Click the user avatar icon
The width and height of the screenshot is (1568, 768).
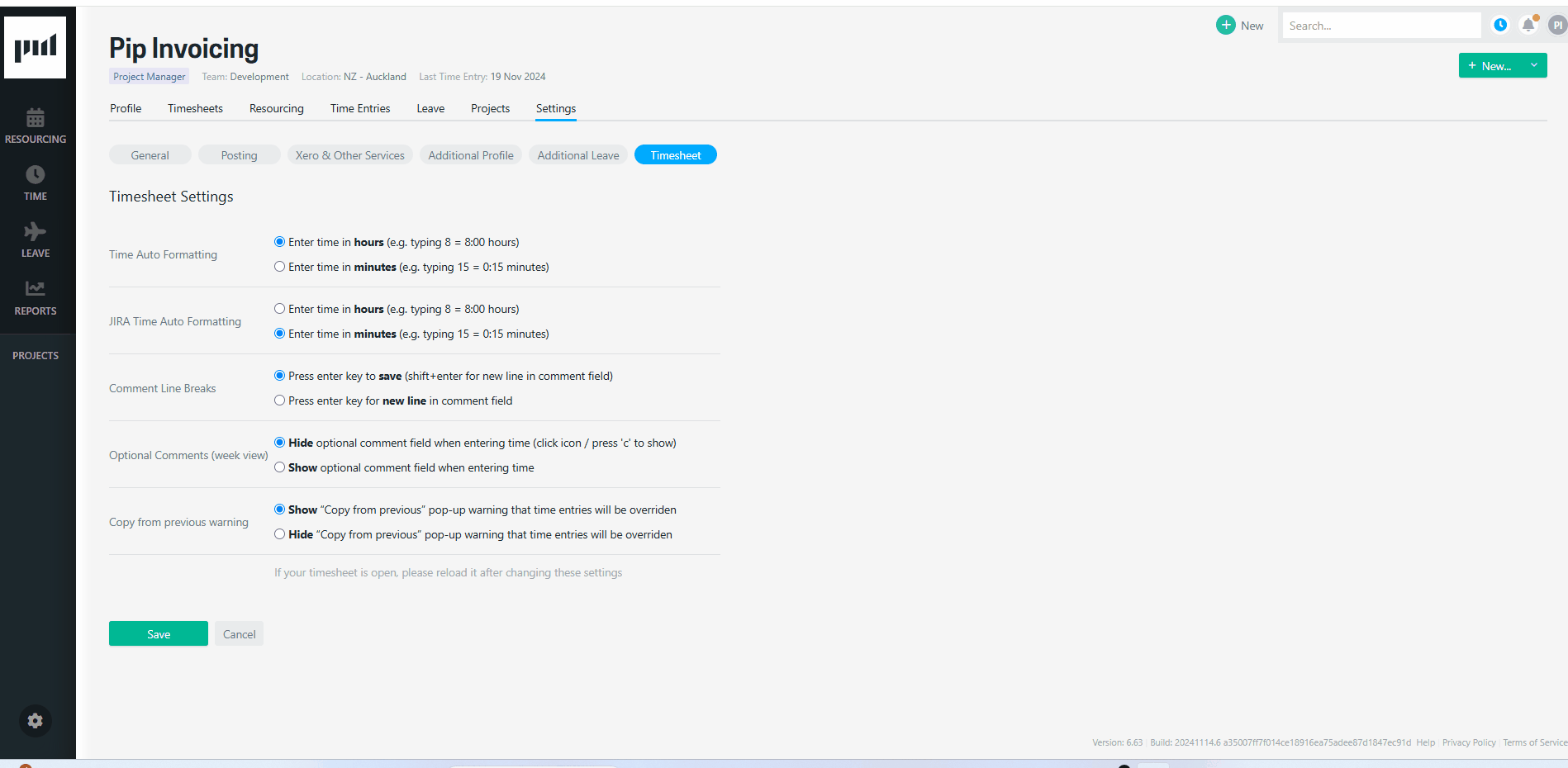[1556, 26]
